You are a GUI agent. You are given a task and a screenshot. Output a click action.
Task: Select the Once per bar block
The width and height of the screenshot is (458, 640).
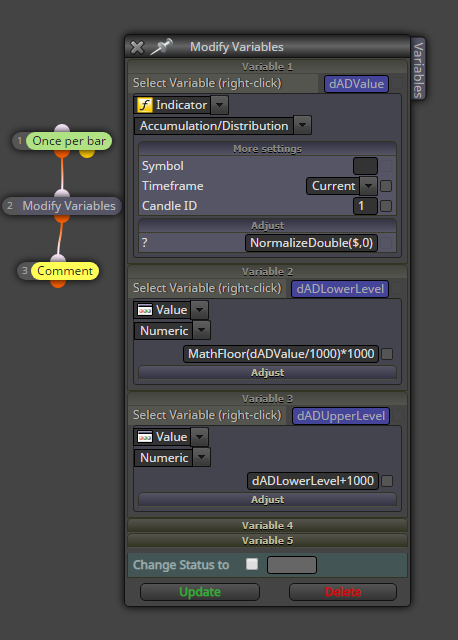pyautogui.click(x=69, y=141)
